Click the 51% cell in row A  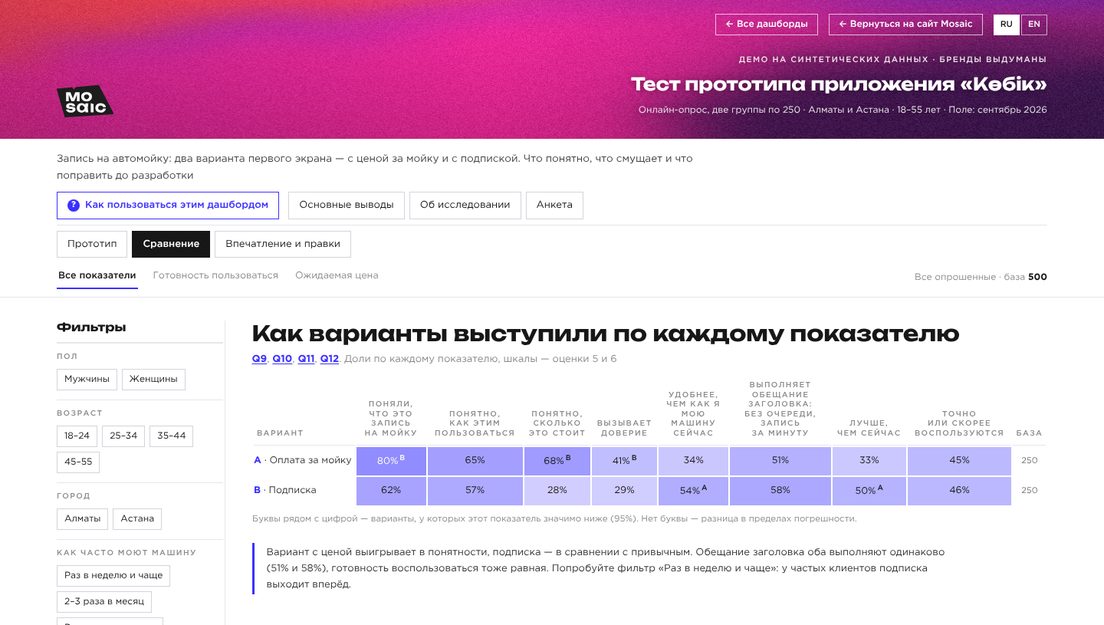coord(780,461)
